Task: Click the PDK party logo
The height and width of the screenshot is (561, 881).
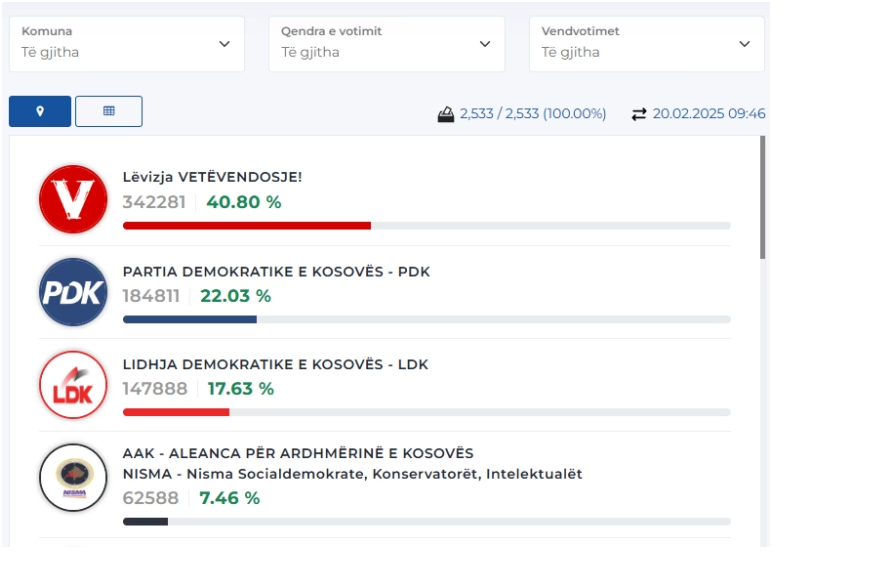Action: [73, 292]
